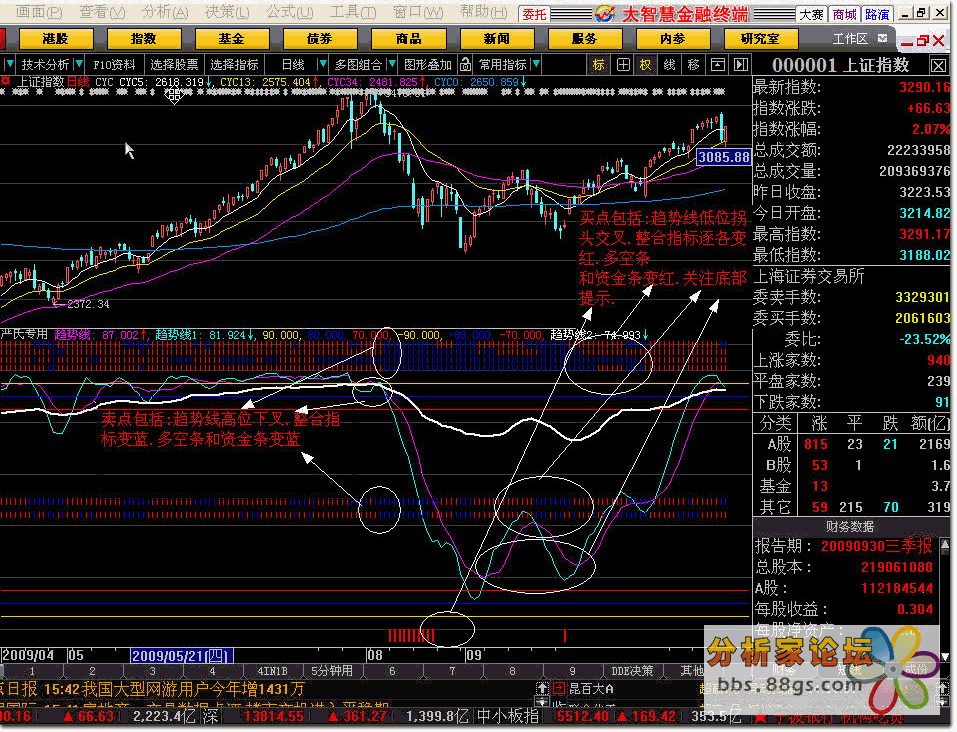
Task: Click the 委托 trading button
Action: click(x=534, y=14)
